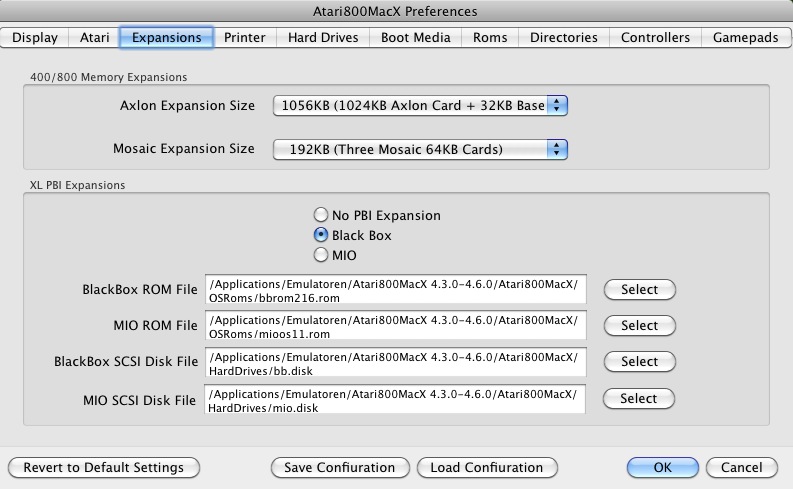Open the Hard Drives tab

tap(323, 37)
